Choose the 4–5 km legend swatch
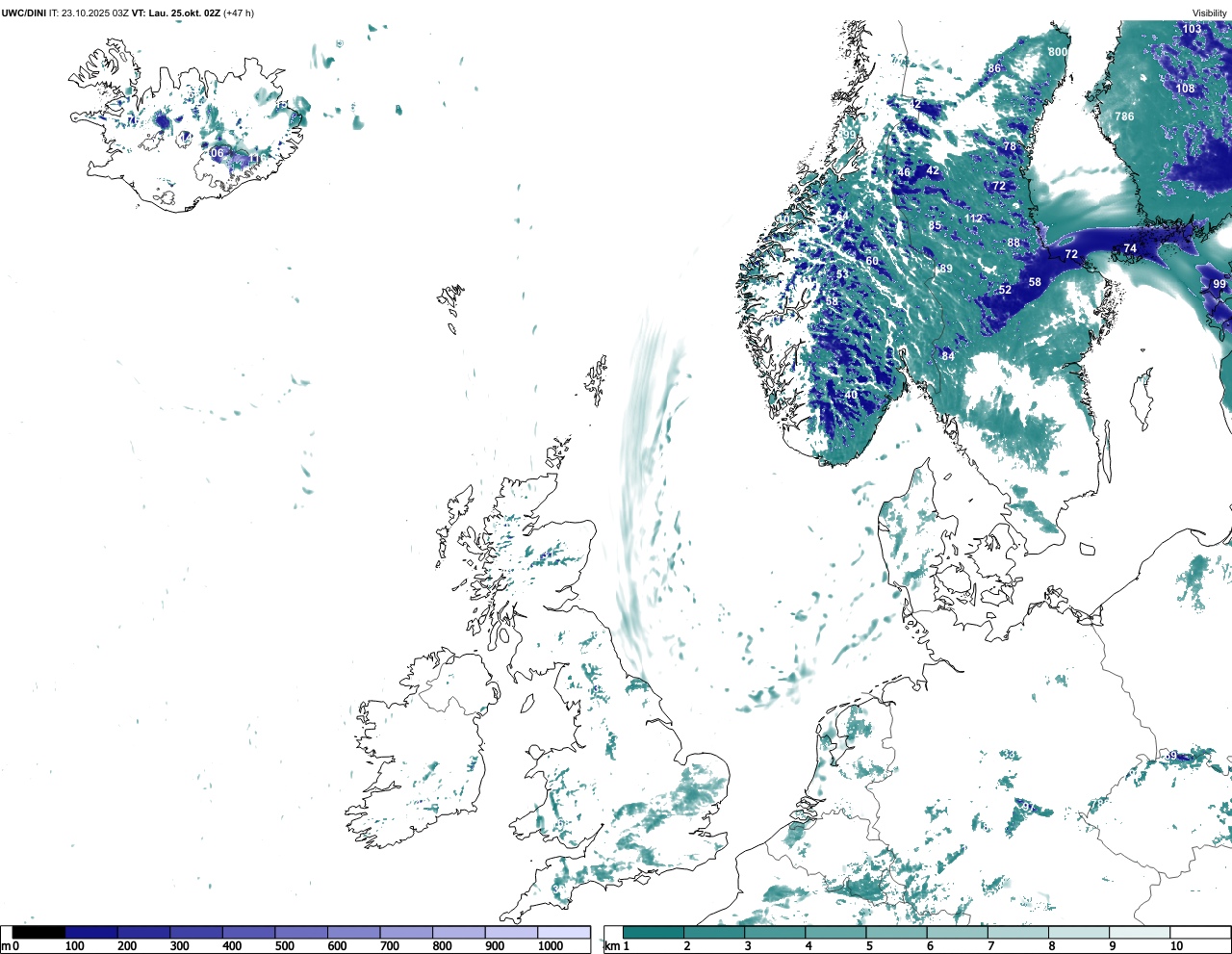1232x954 pixels. 835,932
